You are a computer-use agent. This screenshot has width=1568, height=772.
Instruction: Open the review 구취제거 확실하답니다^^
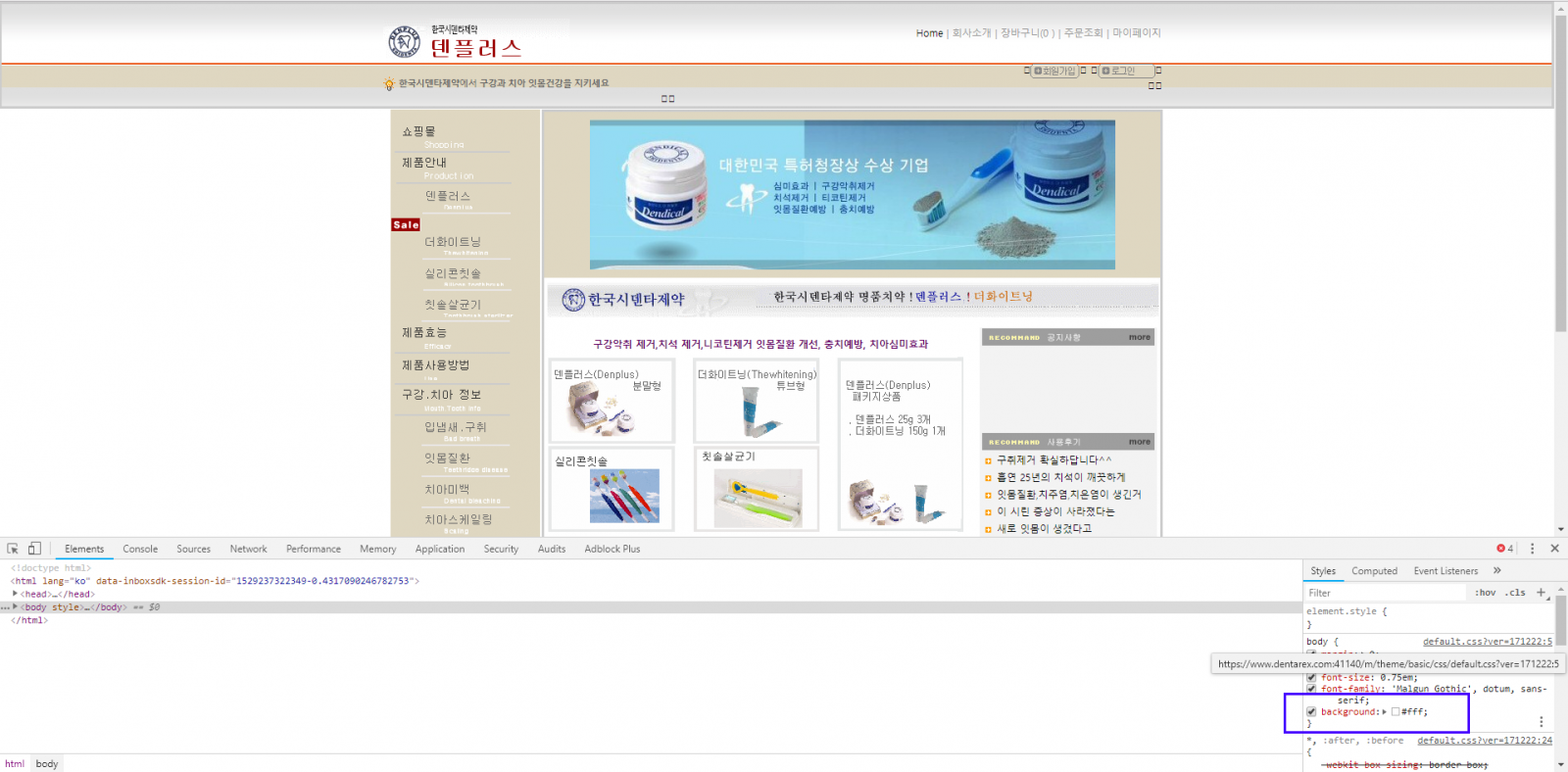pos(1053,459)
